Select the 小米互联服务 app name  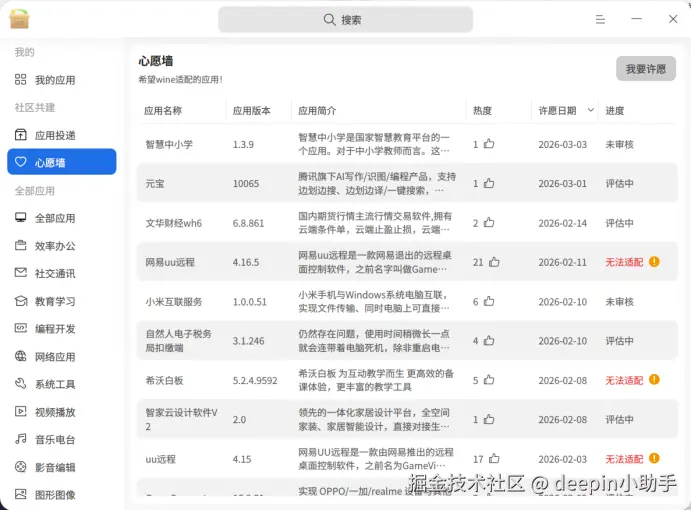pyautogui.click(x=173, y=302)
